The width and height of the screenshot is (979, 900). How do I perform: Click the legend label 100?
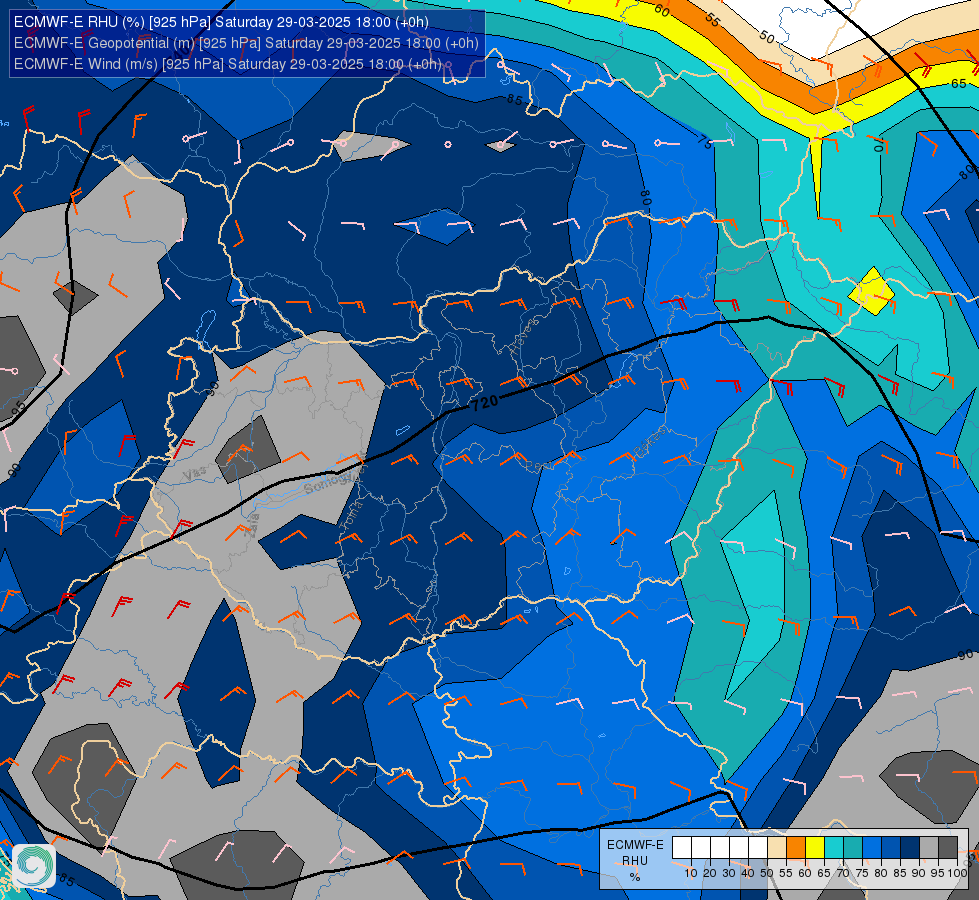point(957,873)
